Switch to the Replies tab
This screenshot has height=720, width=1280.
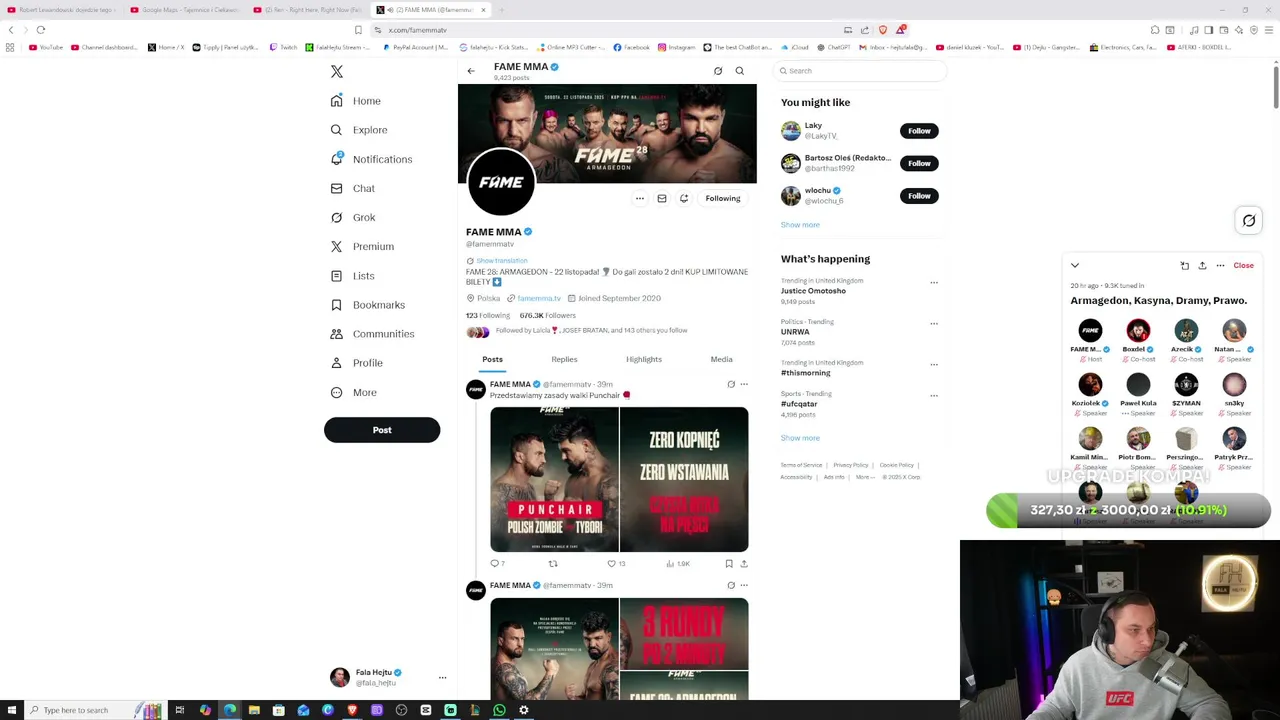564,359
